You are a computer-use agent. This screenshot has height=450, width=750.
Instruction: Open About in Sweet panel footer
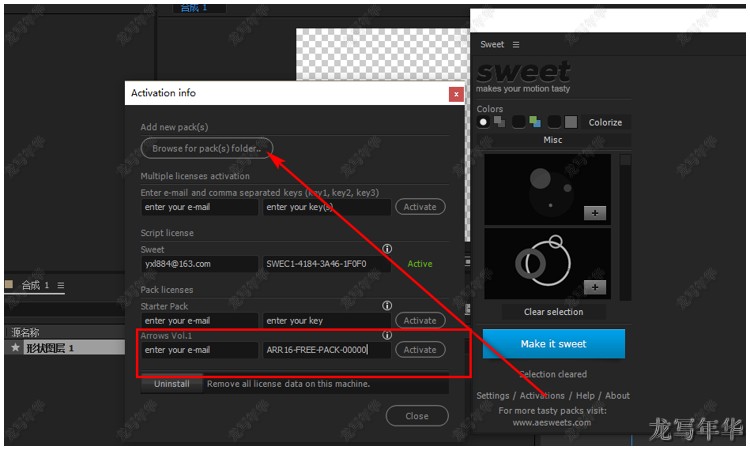point(617,395)
